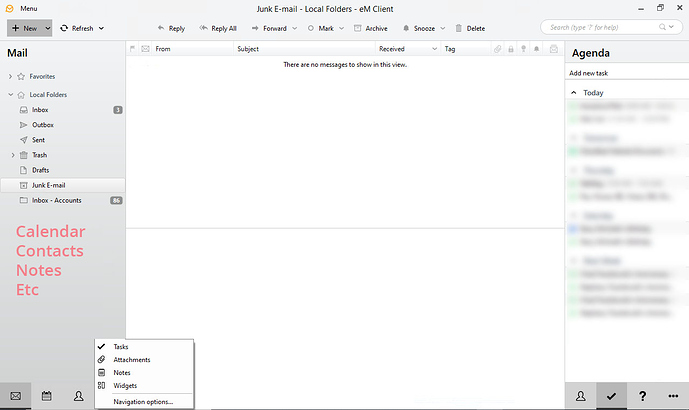Switch to Mail via envelope icon
Viewport: 689px width, 410px height.
coord(15,396)
